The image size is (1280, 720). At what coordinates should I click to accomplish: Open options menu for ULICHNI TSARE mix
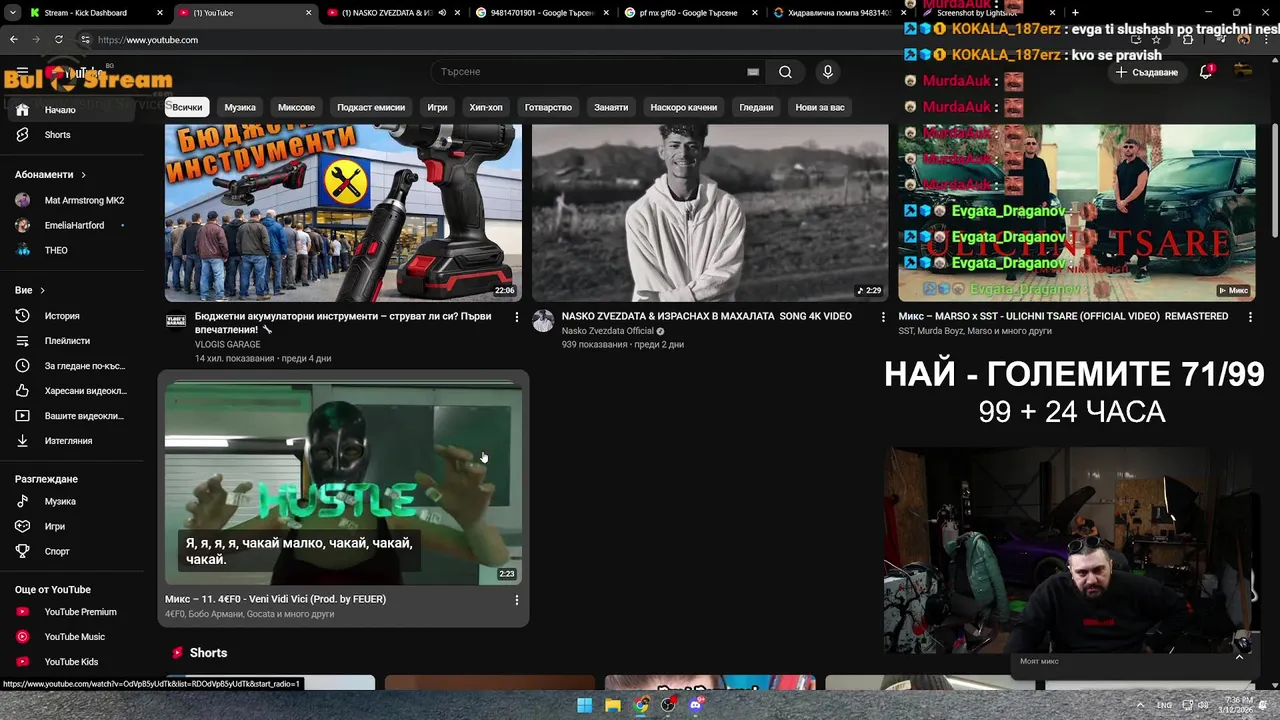pos(1250,317)
